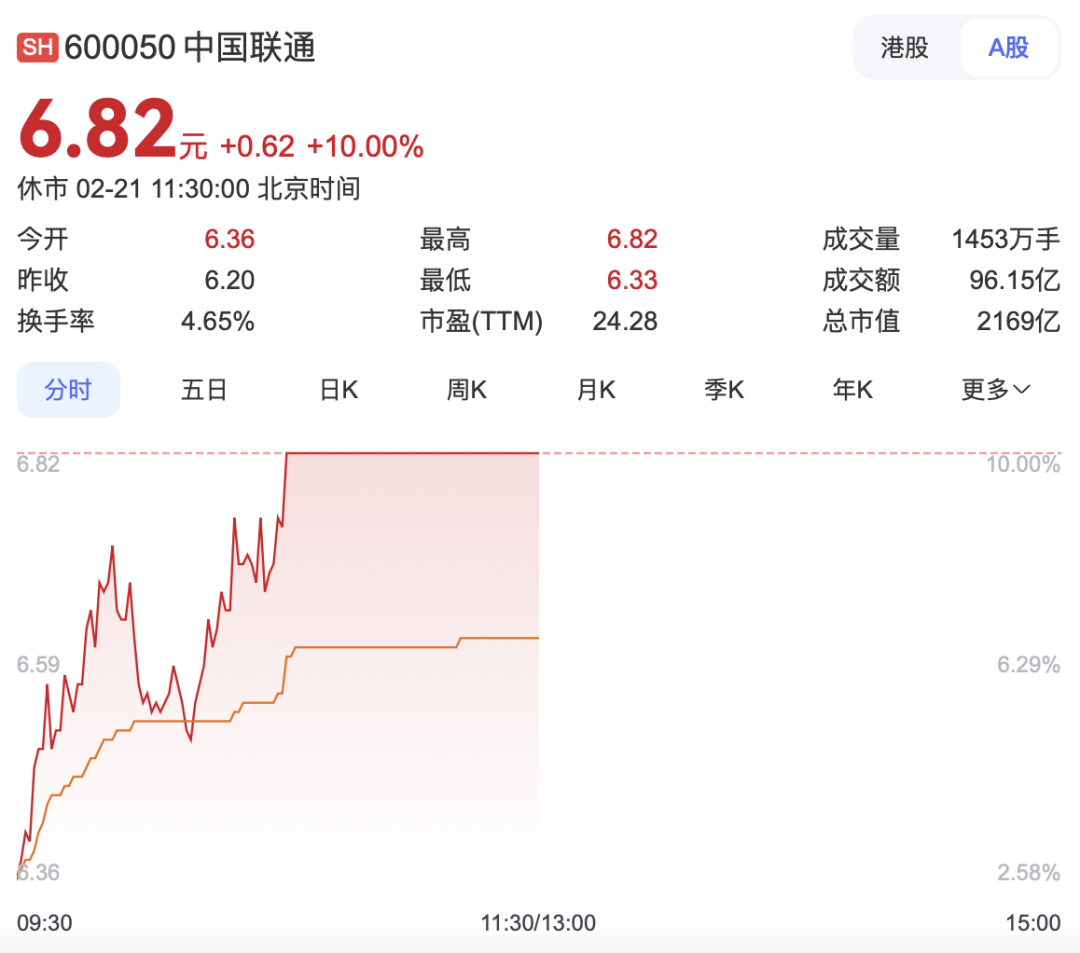Viewport: 1080px width, 953px height.
Task: Click the 6.29% percent axis label
Action: tap(1028, 664)
